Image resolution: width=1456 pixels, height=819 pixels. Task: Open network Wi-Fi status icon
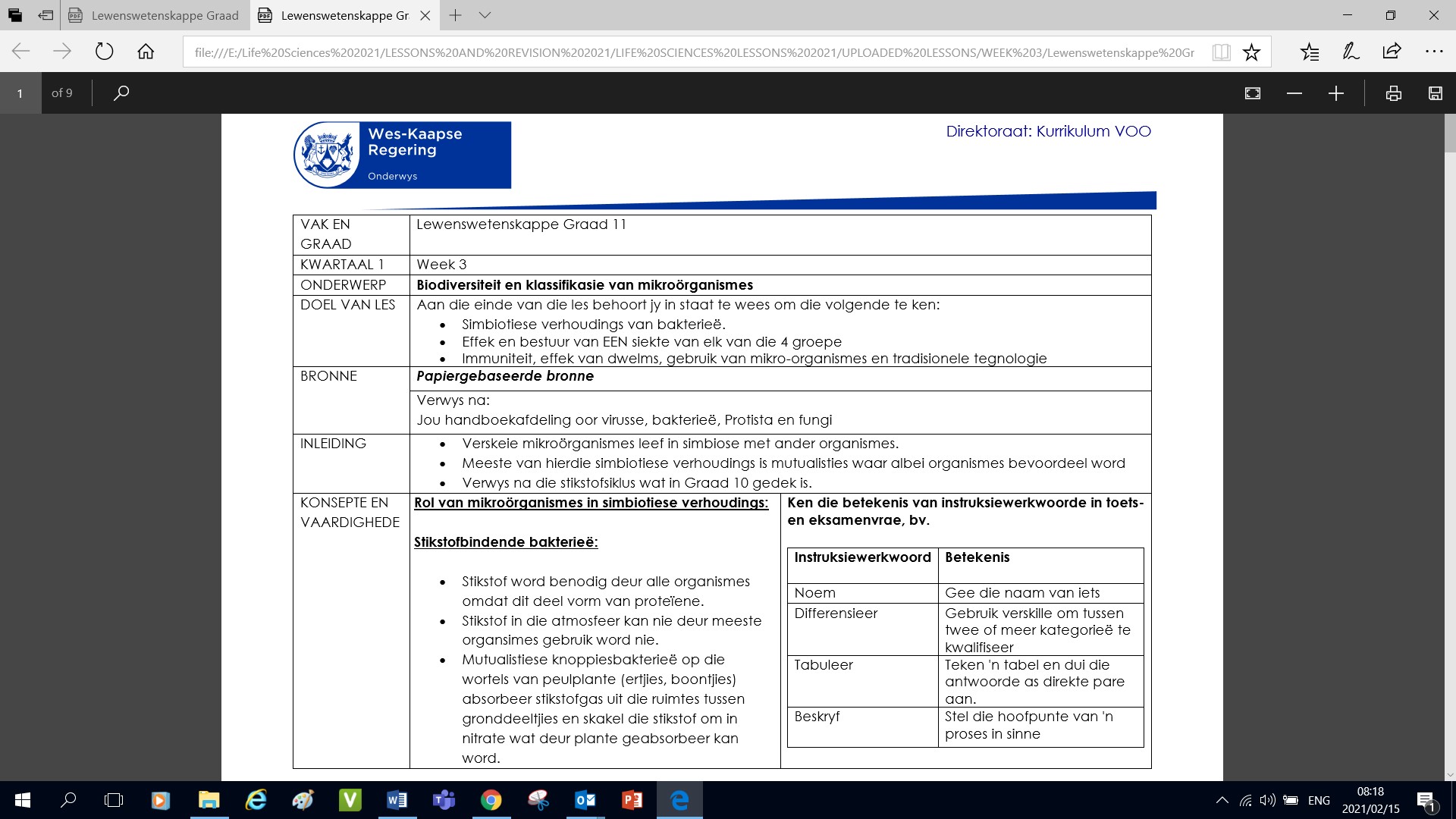point(1245,800)
